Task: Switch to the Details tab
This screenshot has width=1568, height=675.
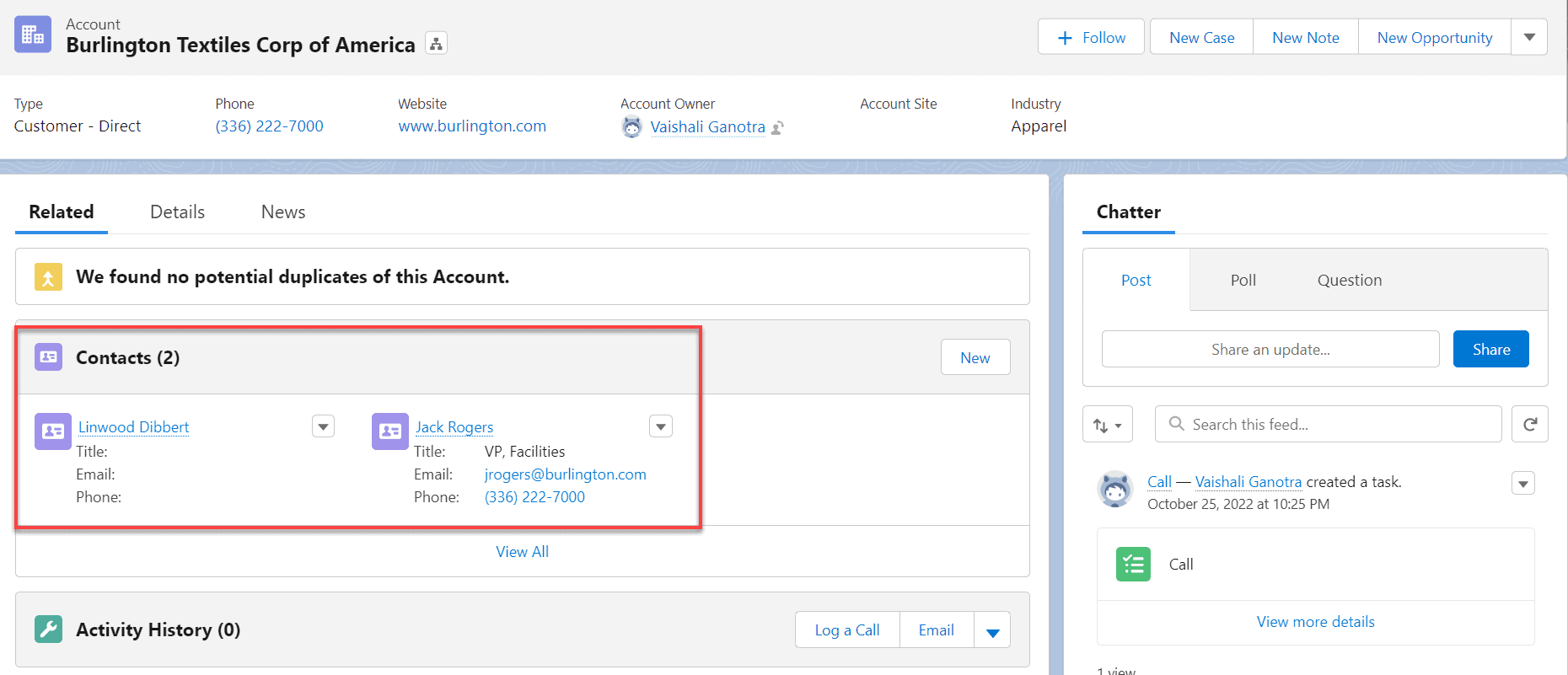Action: (177, 212)
